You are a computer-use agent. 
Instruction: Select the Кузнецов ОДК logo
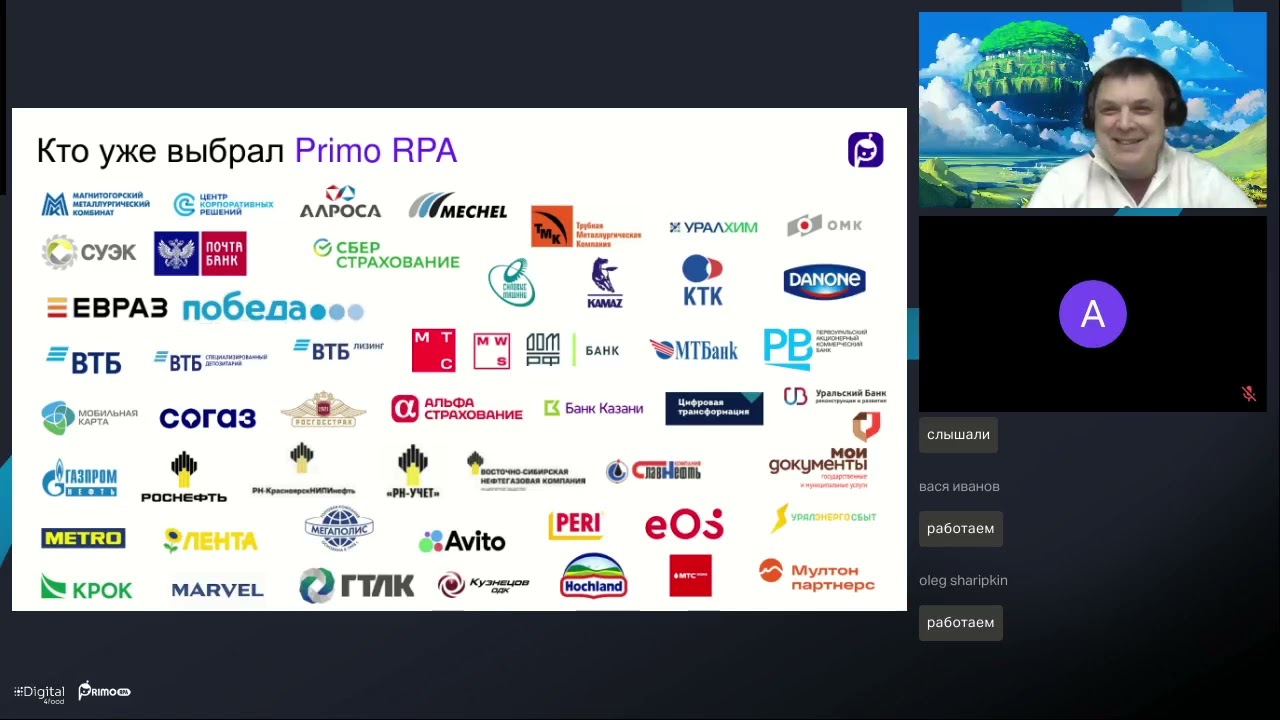484,585
